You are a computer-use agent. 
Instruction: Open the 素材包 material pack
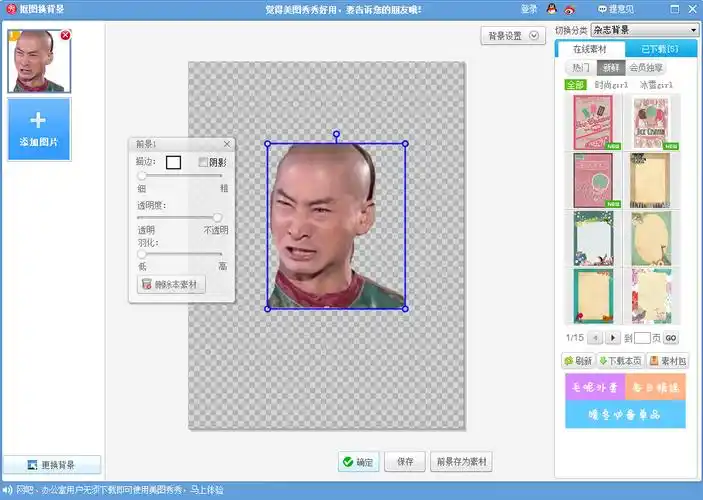[668, 361]
